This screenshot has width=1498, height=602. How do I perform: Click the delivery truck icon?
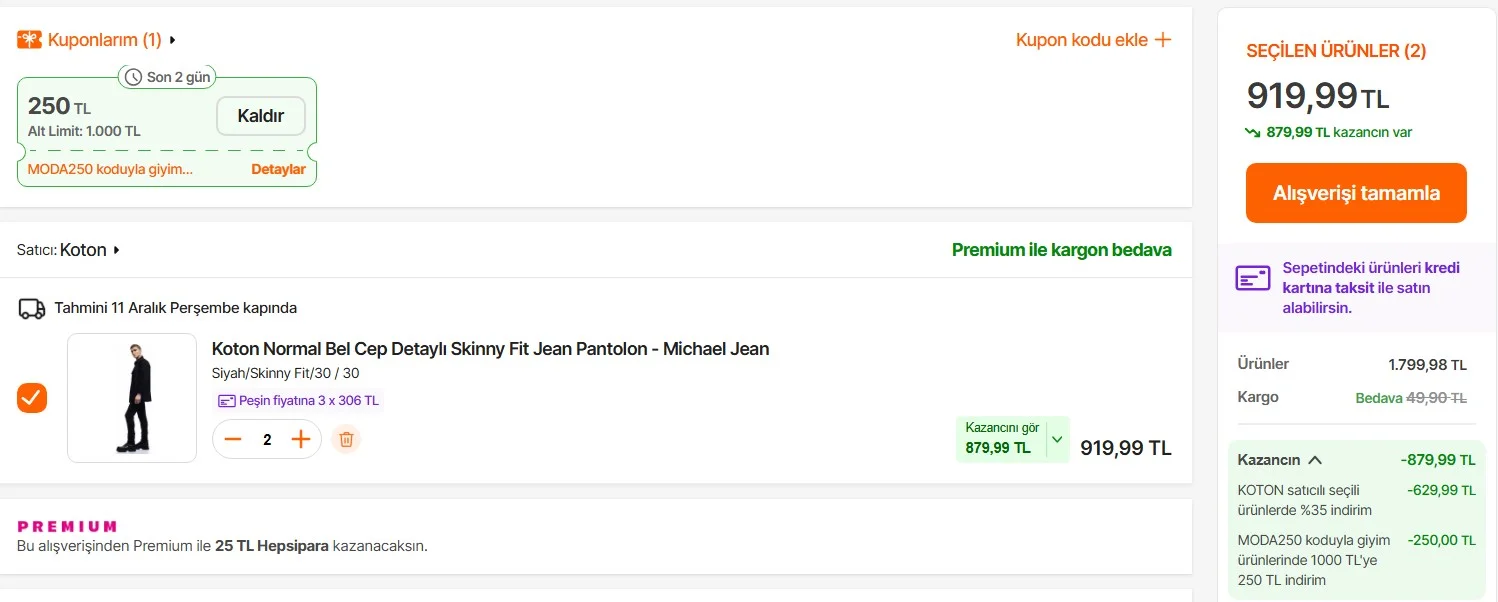(x=32, y=308)
